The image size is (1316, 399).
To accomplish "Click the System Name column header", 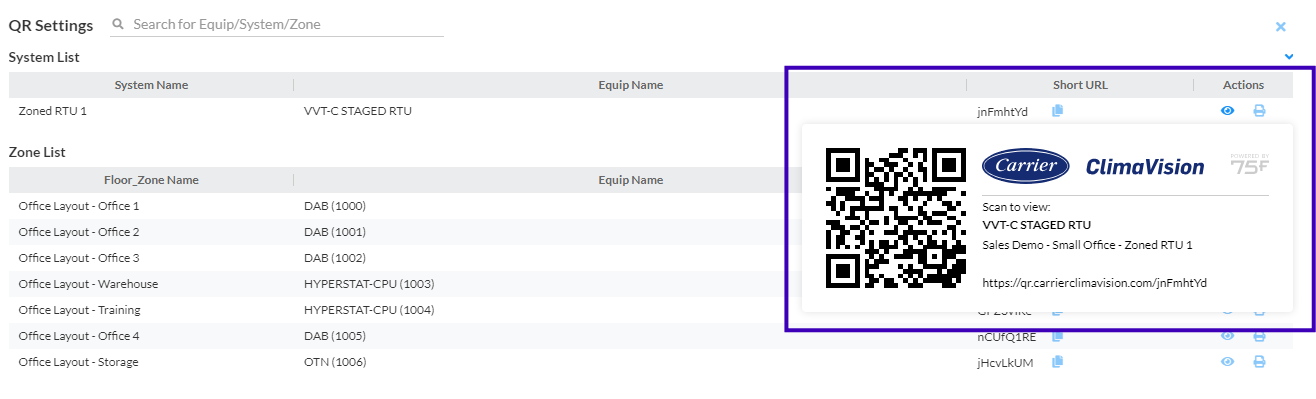I will [151, 85].
